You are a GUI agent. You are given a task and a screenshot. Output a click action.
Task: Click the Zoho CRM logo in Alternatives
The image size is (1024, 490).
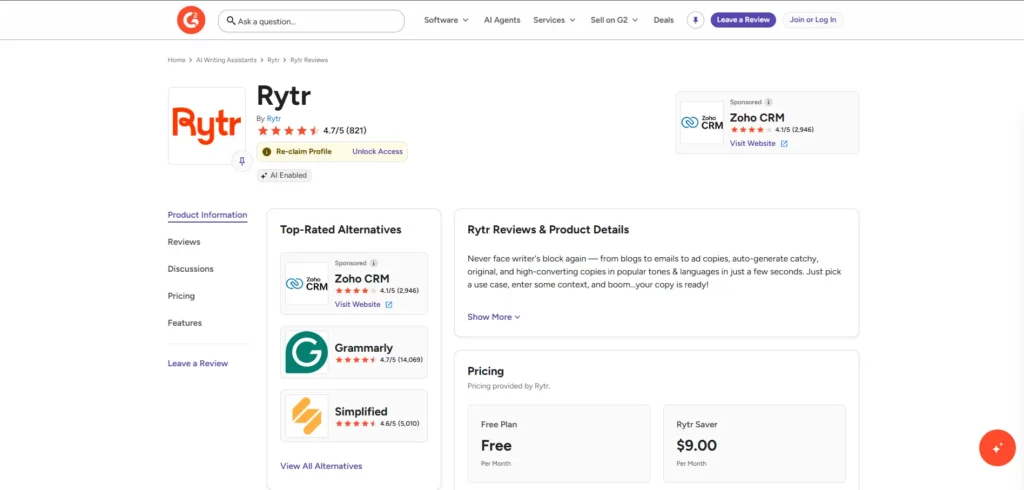click(307, 284)
